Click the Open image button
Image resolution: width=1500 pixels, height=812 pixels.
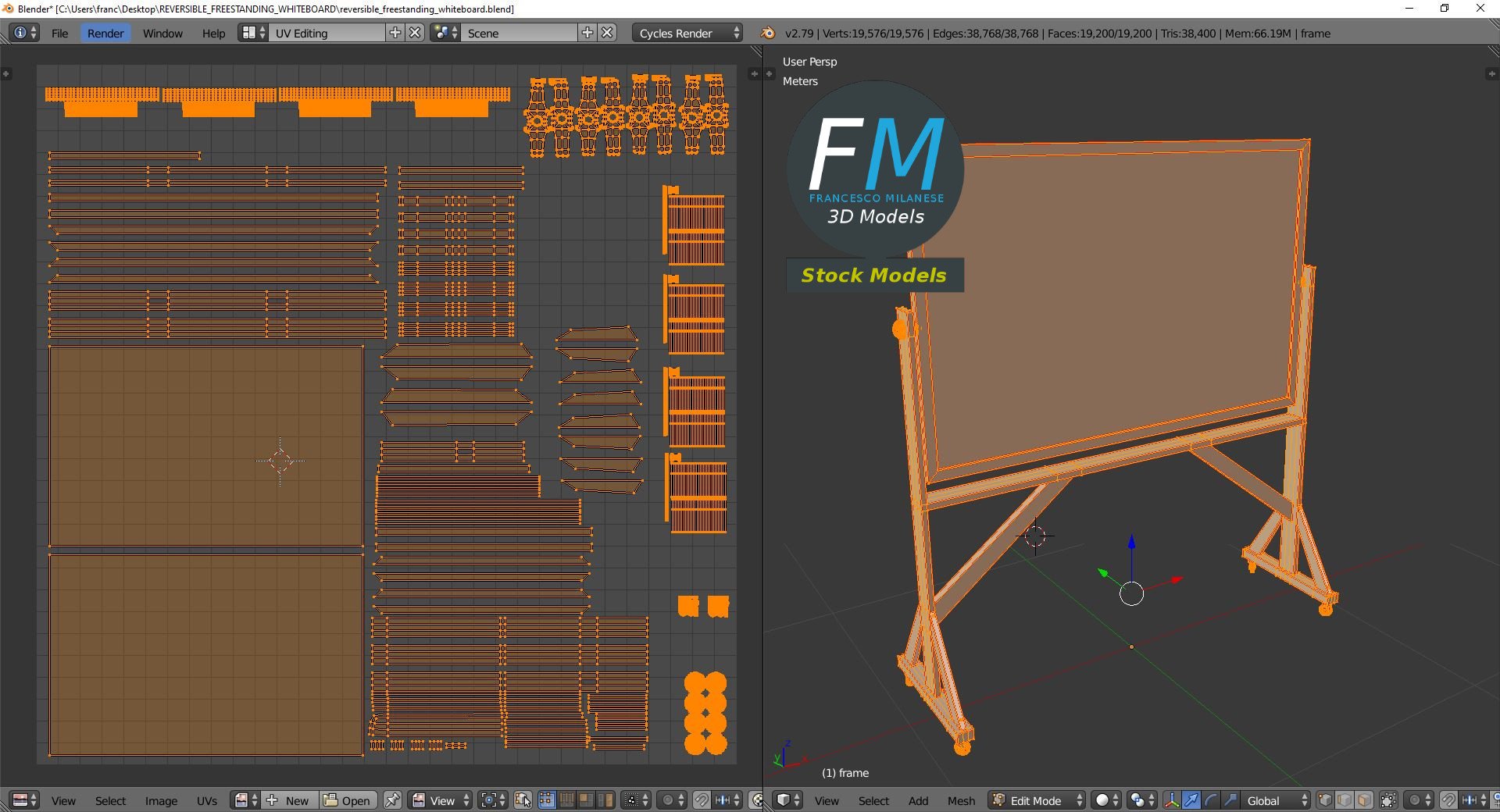coord(349,800)
